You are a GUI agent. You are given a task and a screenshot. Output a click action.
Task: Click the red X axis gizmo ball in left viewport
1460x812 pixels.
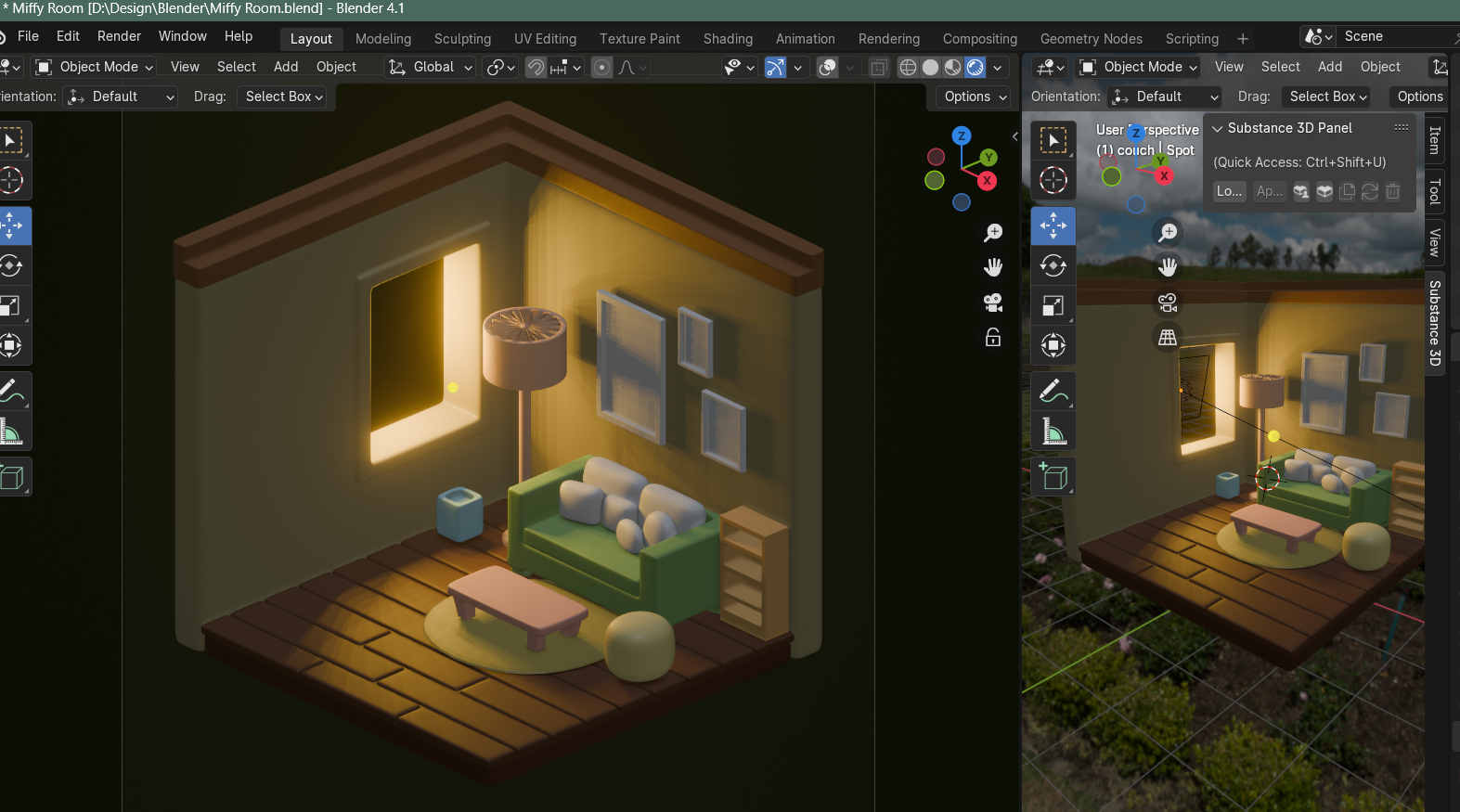pos(987,181)
